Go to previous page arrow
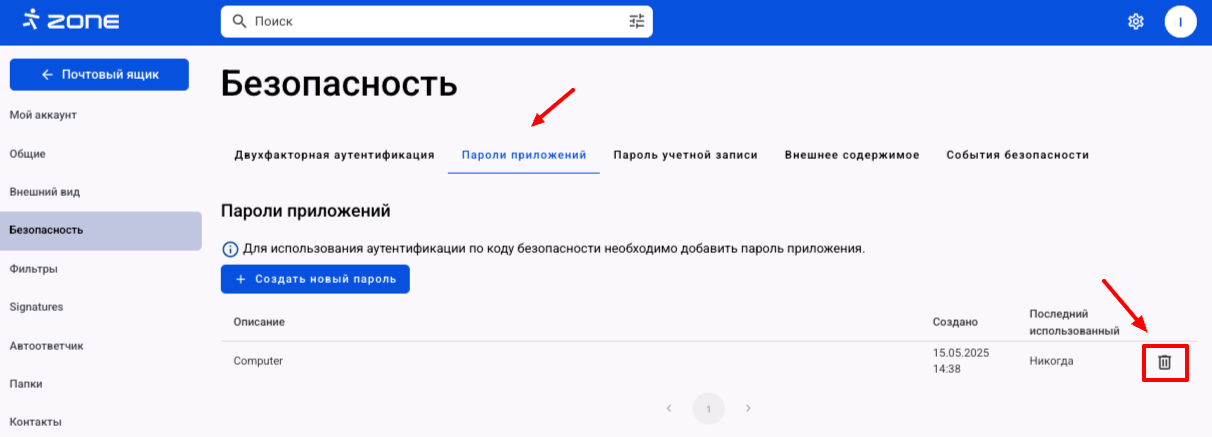The image size is (1212, 437). (x=669, y=408)
